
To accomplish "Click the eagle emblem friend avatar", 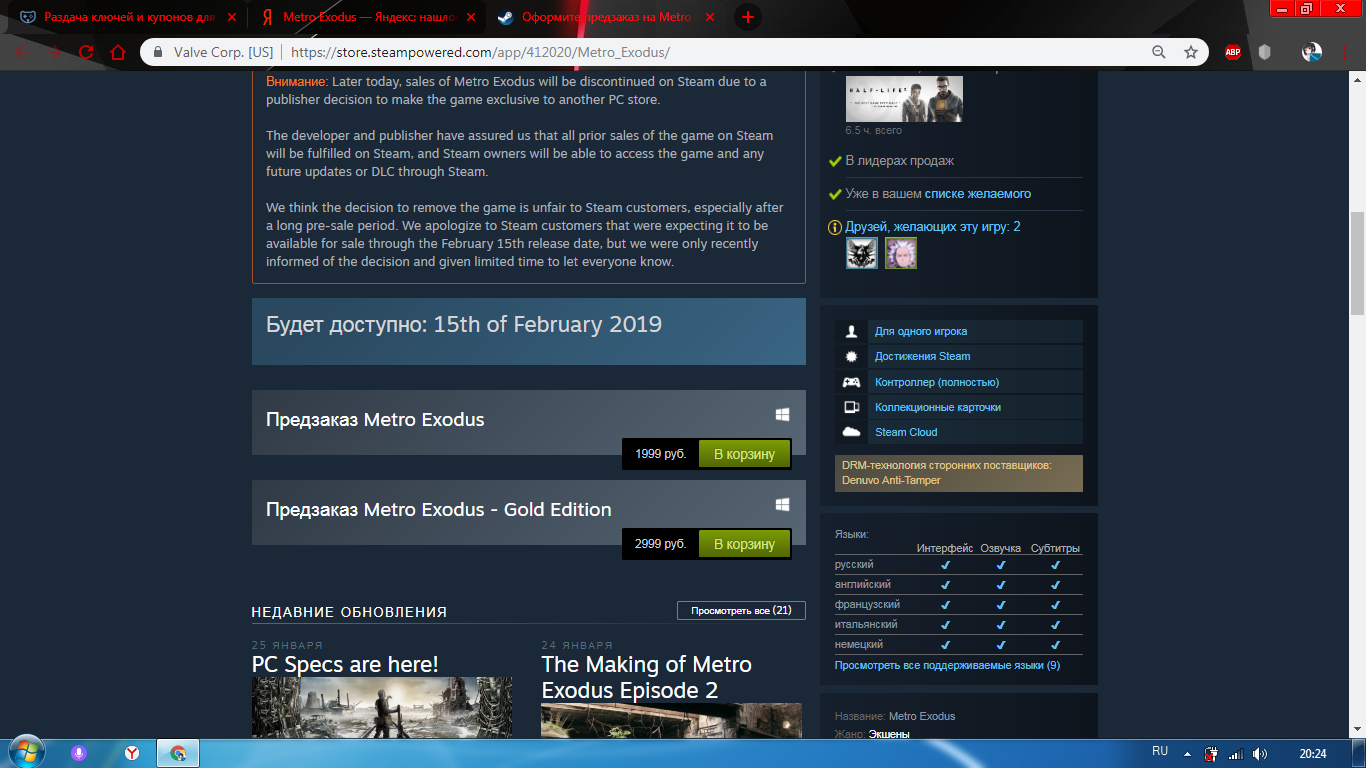I will click(862, 253).
